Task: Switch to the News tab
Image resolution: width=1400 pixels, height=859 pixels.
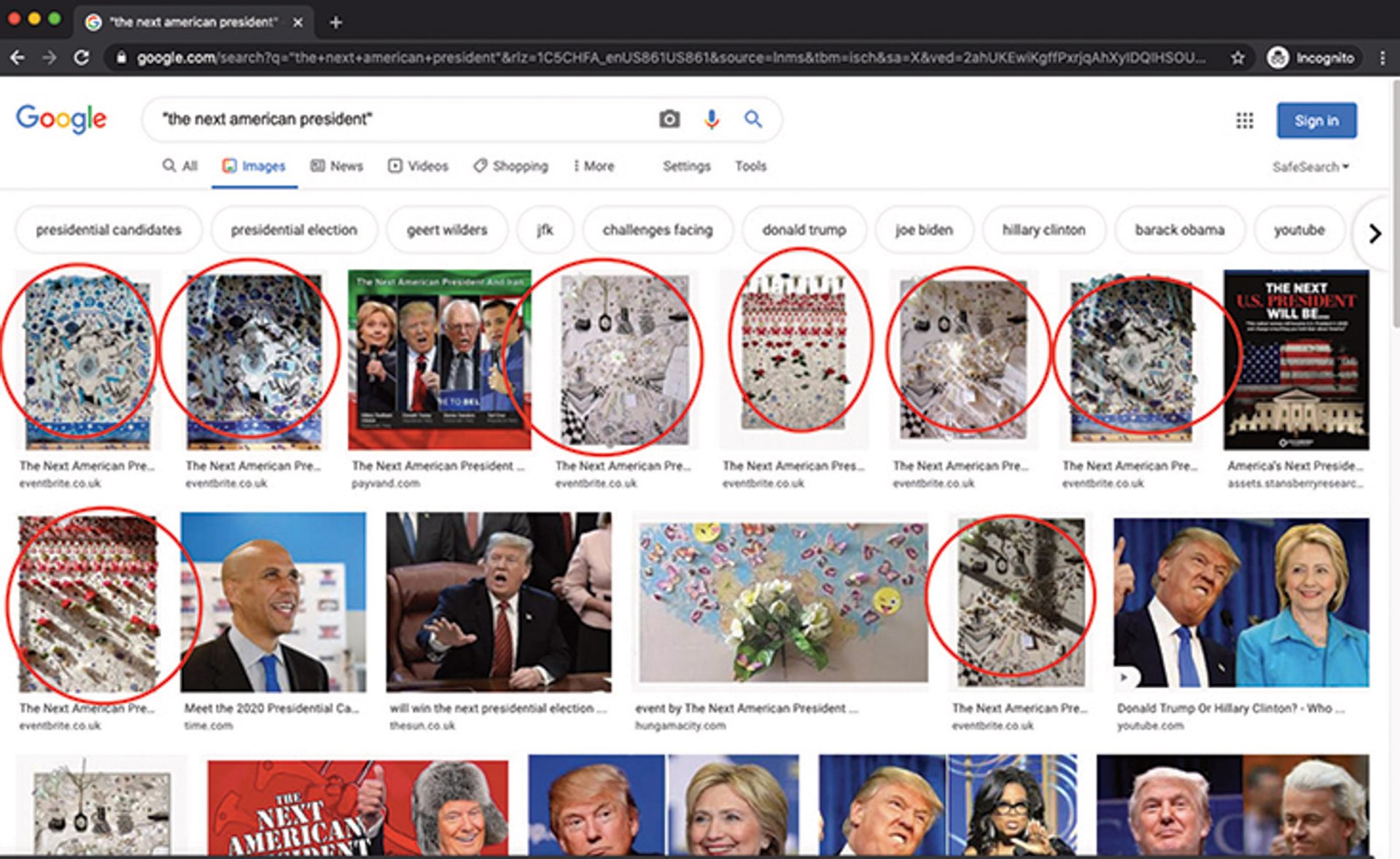Action: (x=337, y=166)
